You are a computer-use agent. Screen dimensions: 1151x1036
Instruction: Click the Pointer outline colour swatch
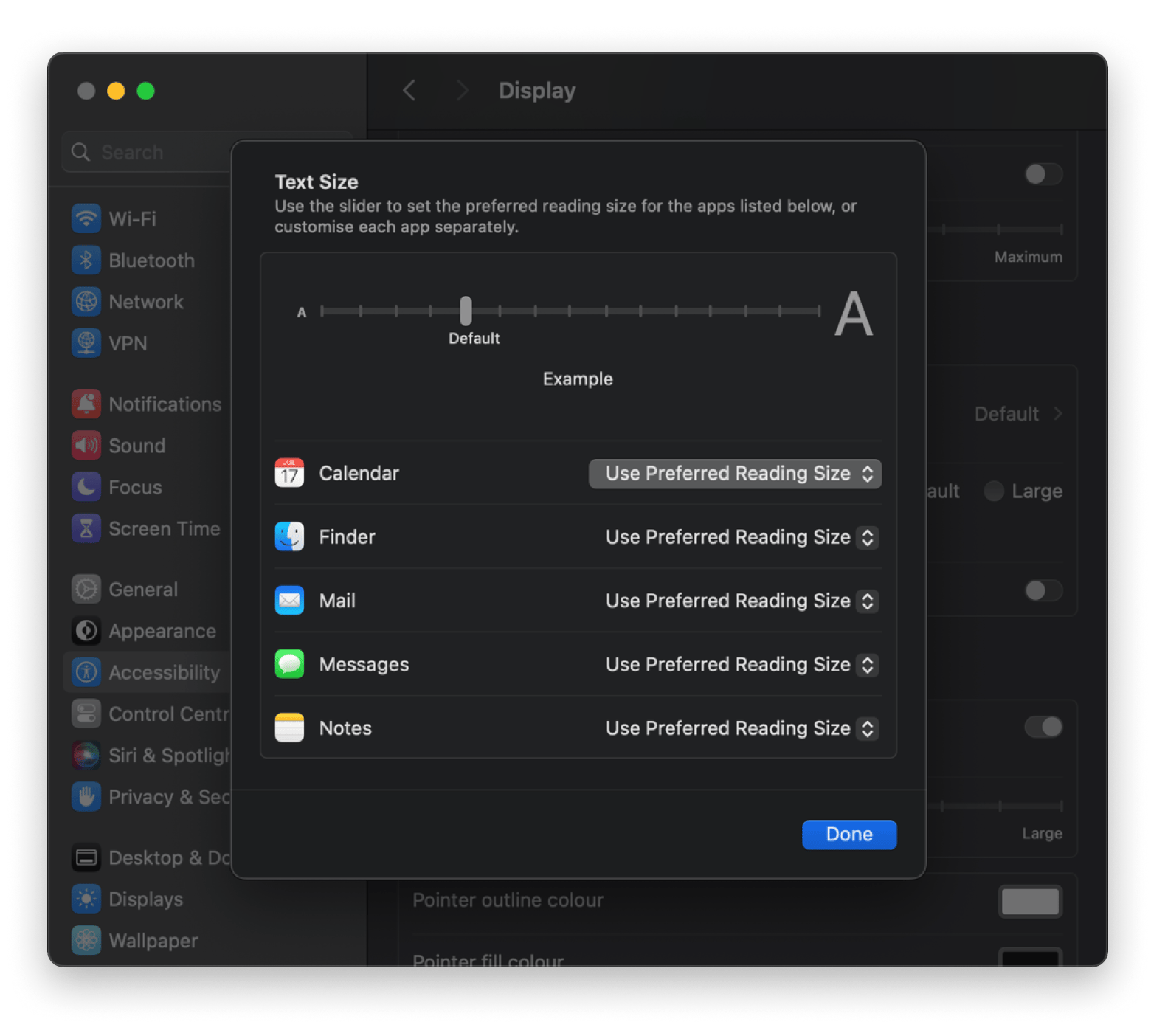coord(1030,901)
